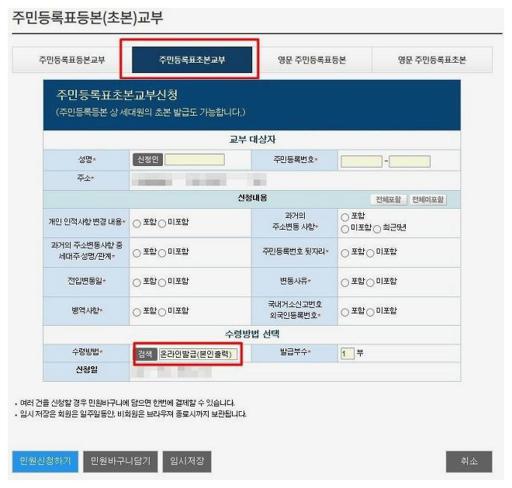This screenshot has width=512, height=488.
Task: Click the 민원바구니담기 button
Action: point(120,461)
